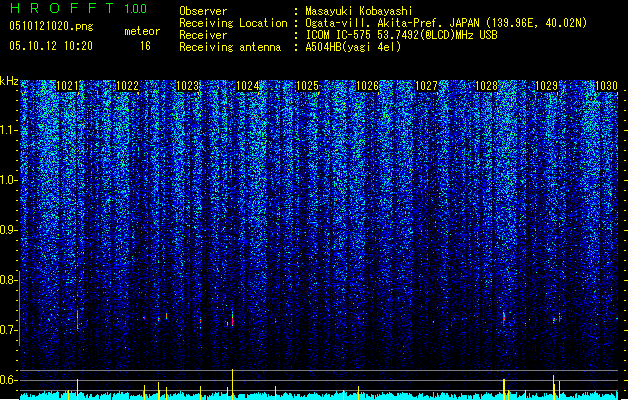The width and height of the screenshot is (629, 400).
Task: Click the time marker 1023
Action: pyautogui.click(x=187, y=86)
